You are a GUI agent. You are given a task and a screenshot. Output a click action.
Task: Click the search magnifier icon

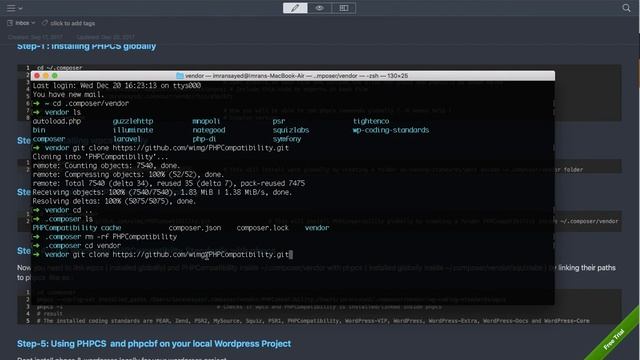[626, 8]
